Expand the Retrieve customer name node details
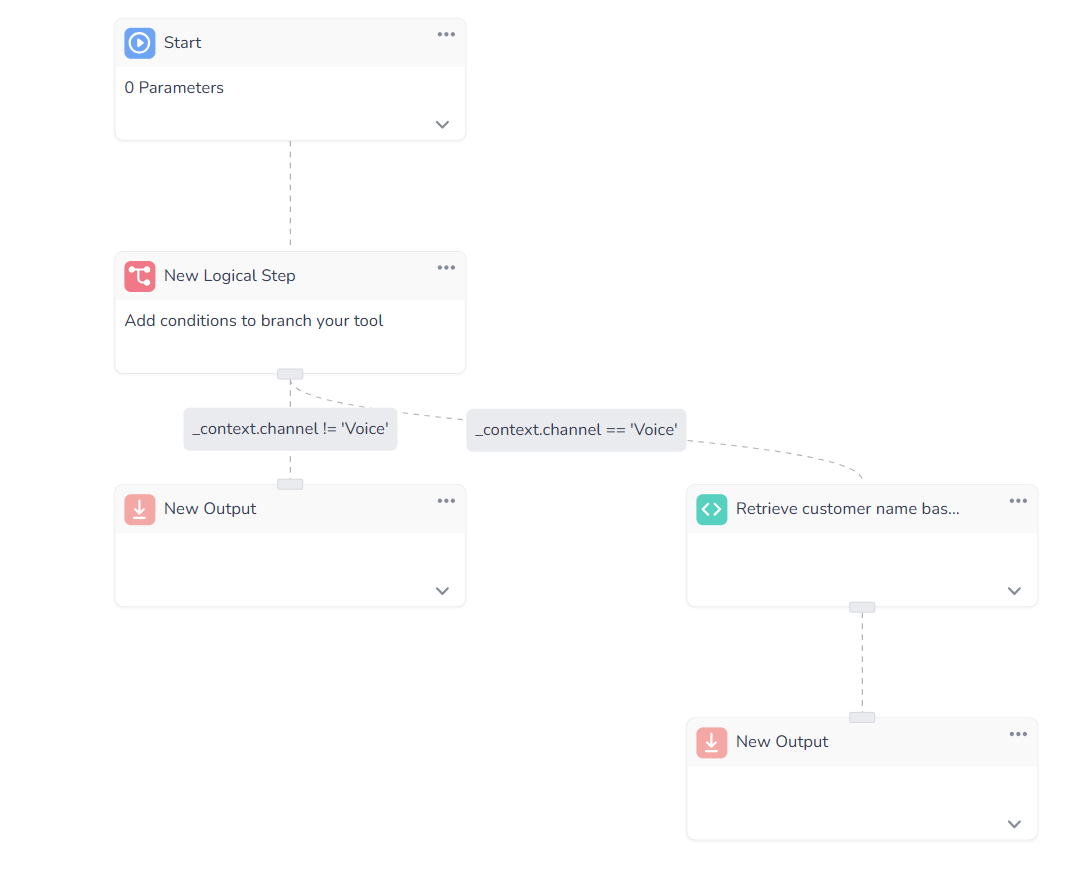 1014,591
